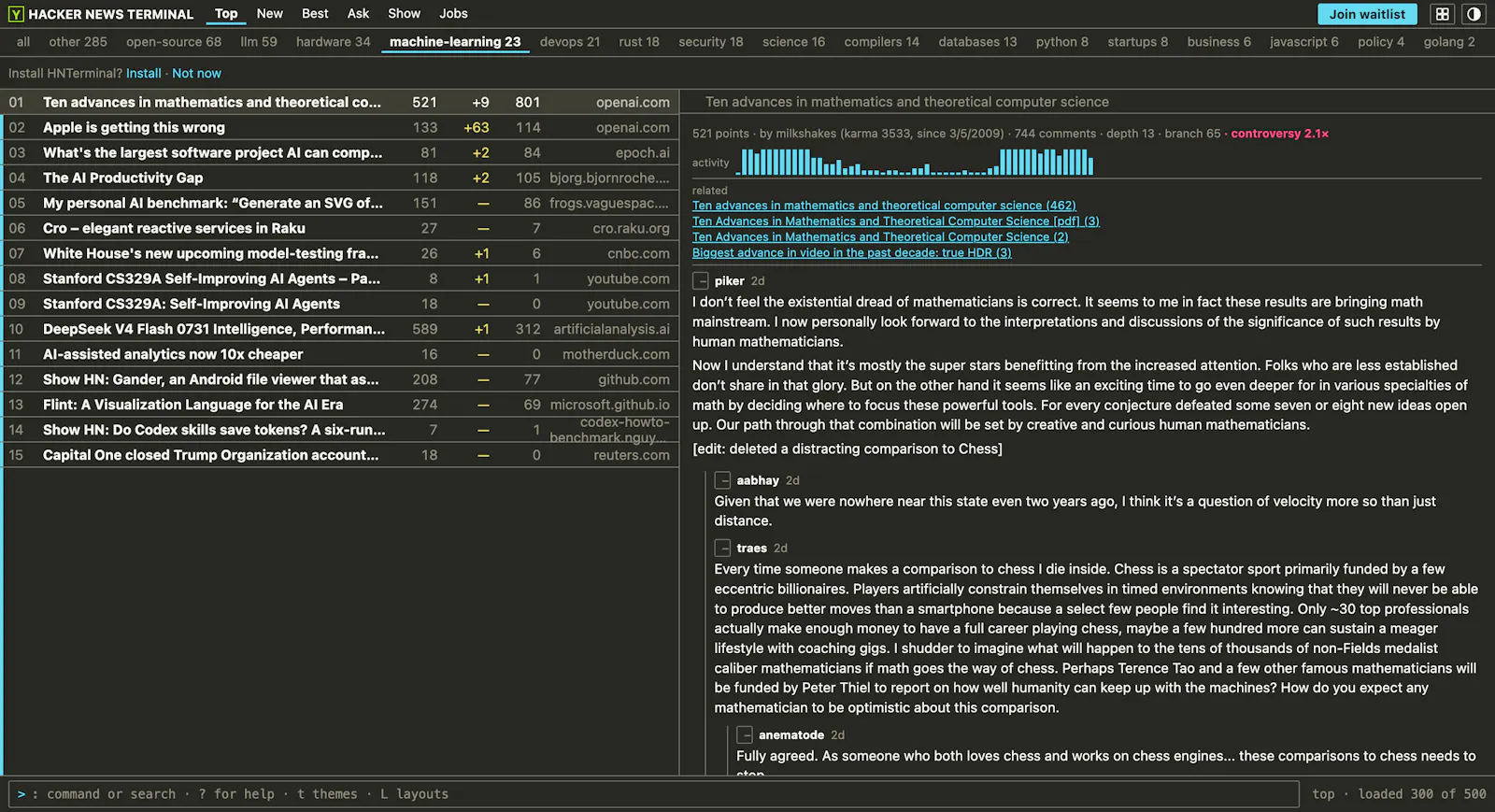Filter by golang 2 category
This screenshot has width=1495, height=812.
(1449, 42)
